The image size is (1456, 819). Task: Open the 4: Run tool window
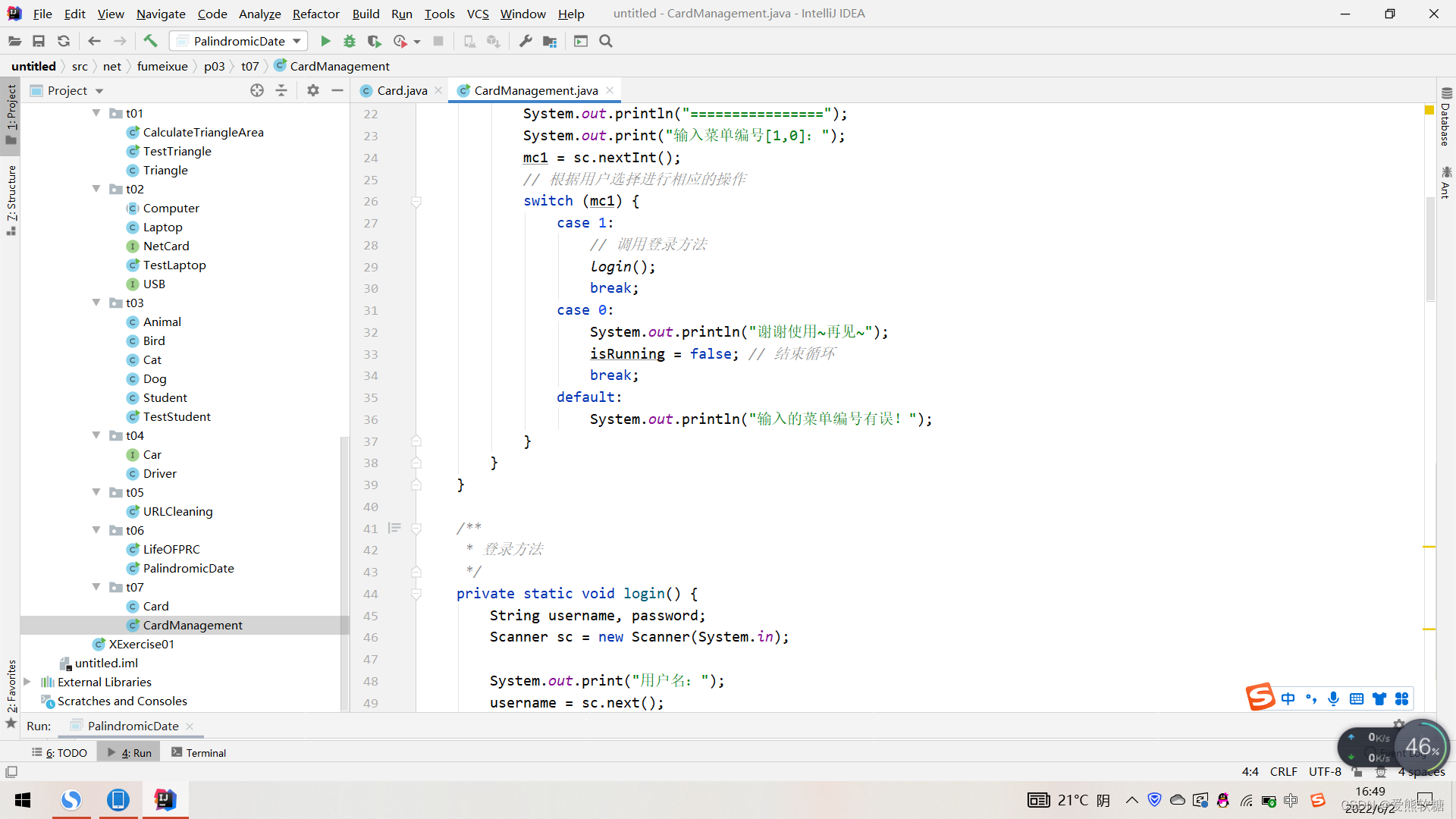click(x=129, y=752)
